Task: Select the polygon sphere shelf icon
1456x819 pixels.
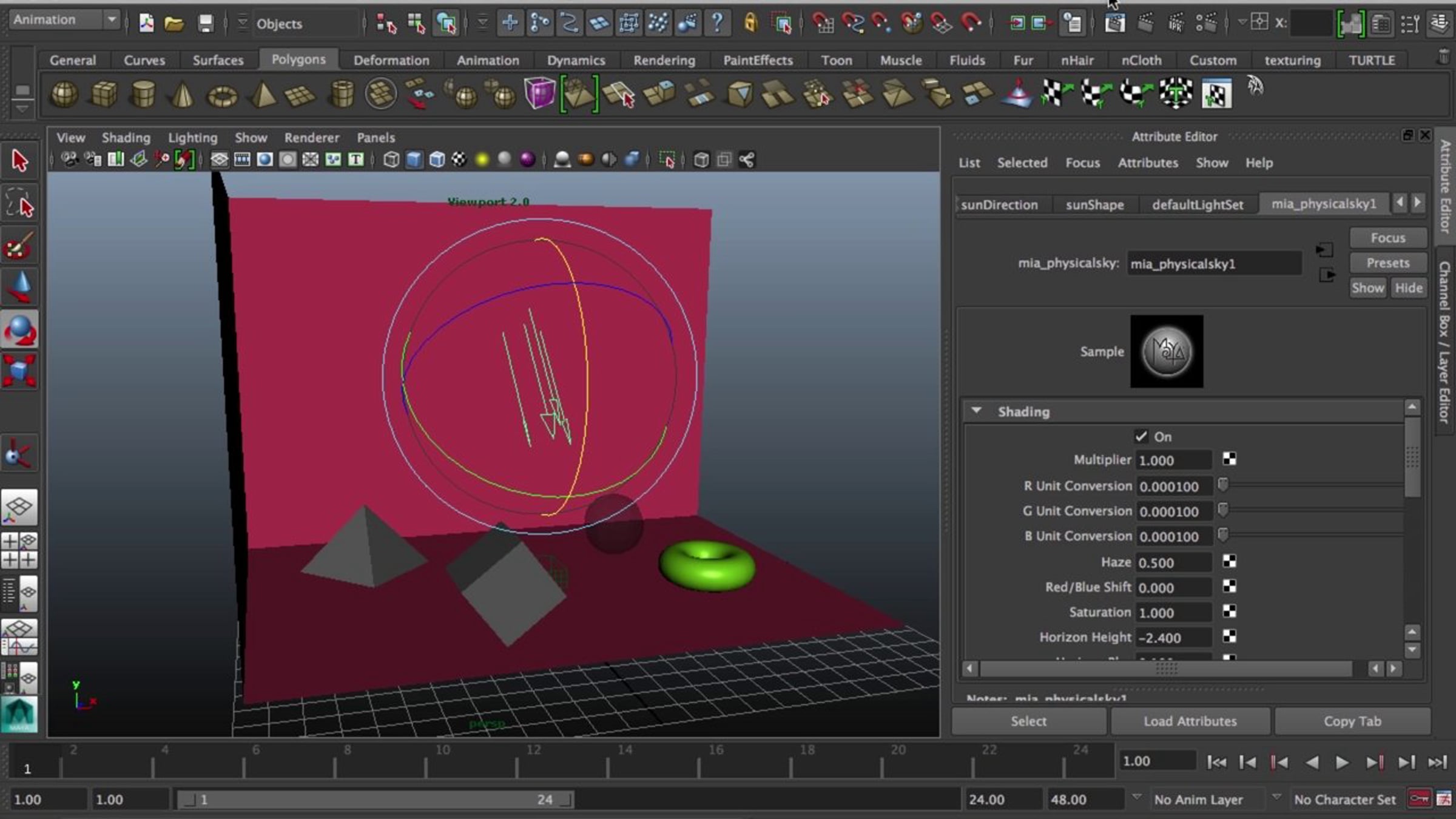Action: [64, 95]
